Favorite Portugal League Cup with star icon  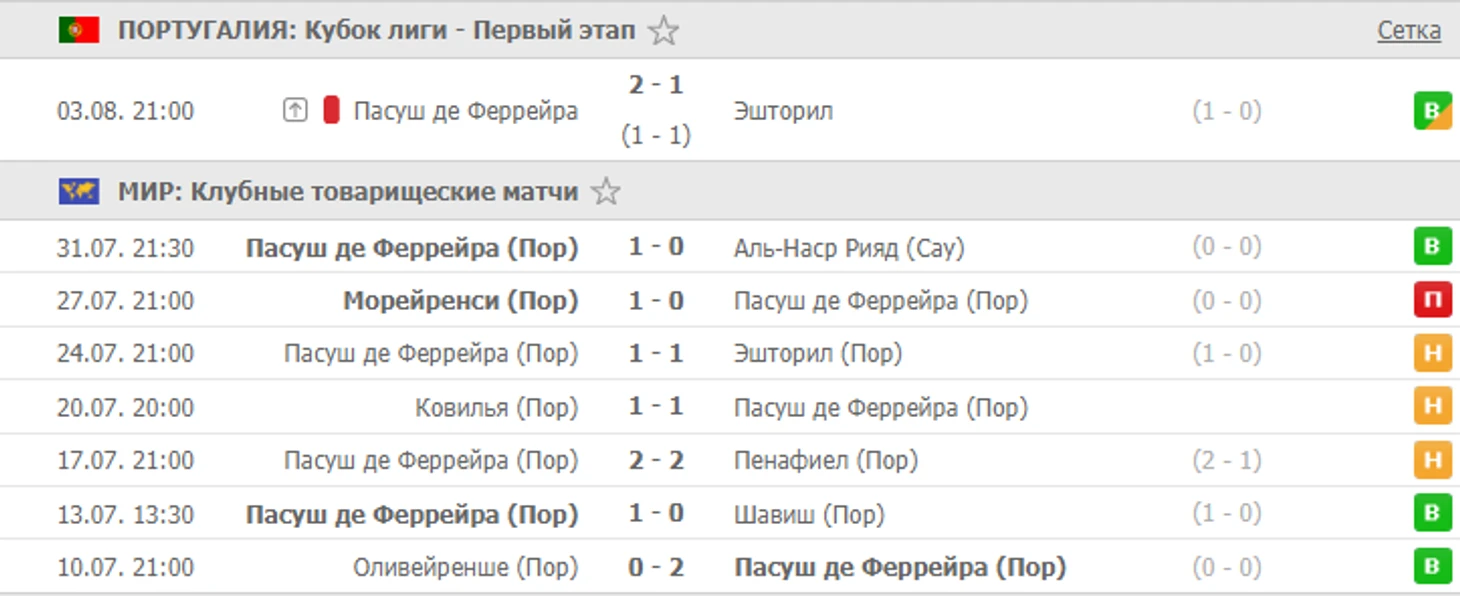pyautogui.click(x=662, y=31)
